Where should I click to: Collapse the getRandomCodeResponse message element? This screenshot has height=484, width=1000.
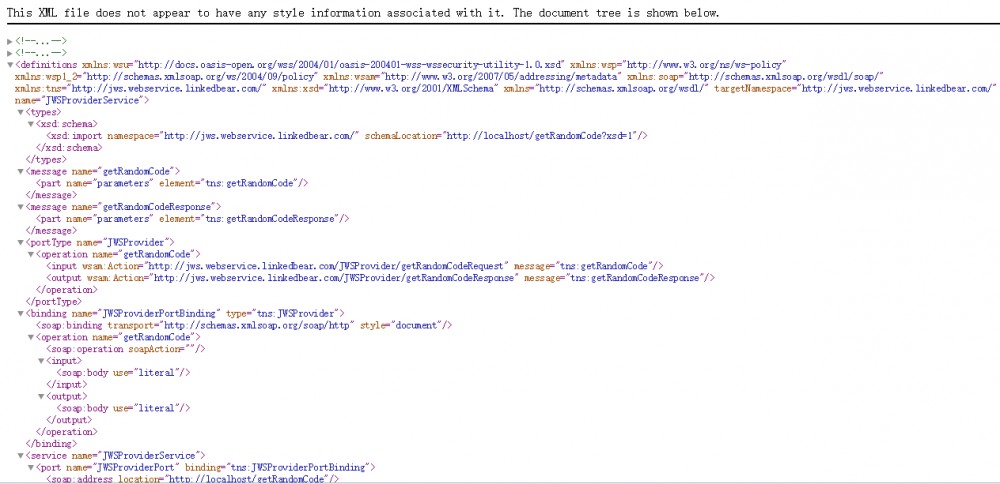20,207
